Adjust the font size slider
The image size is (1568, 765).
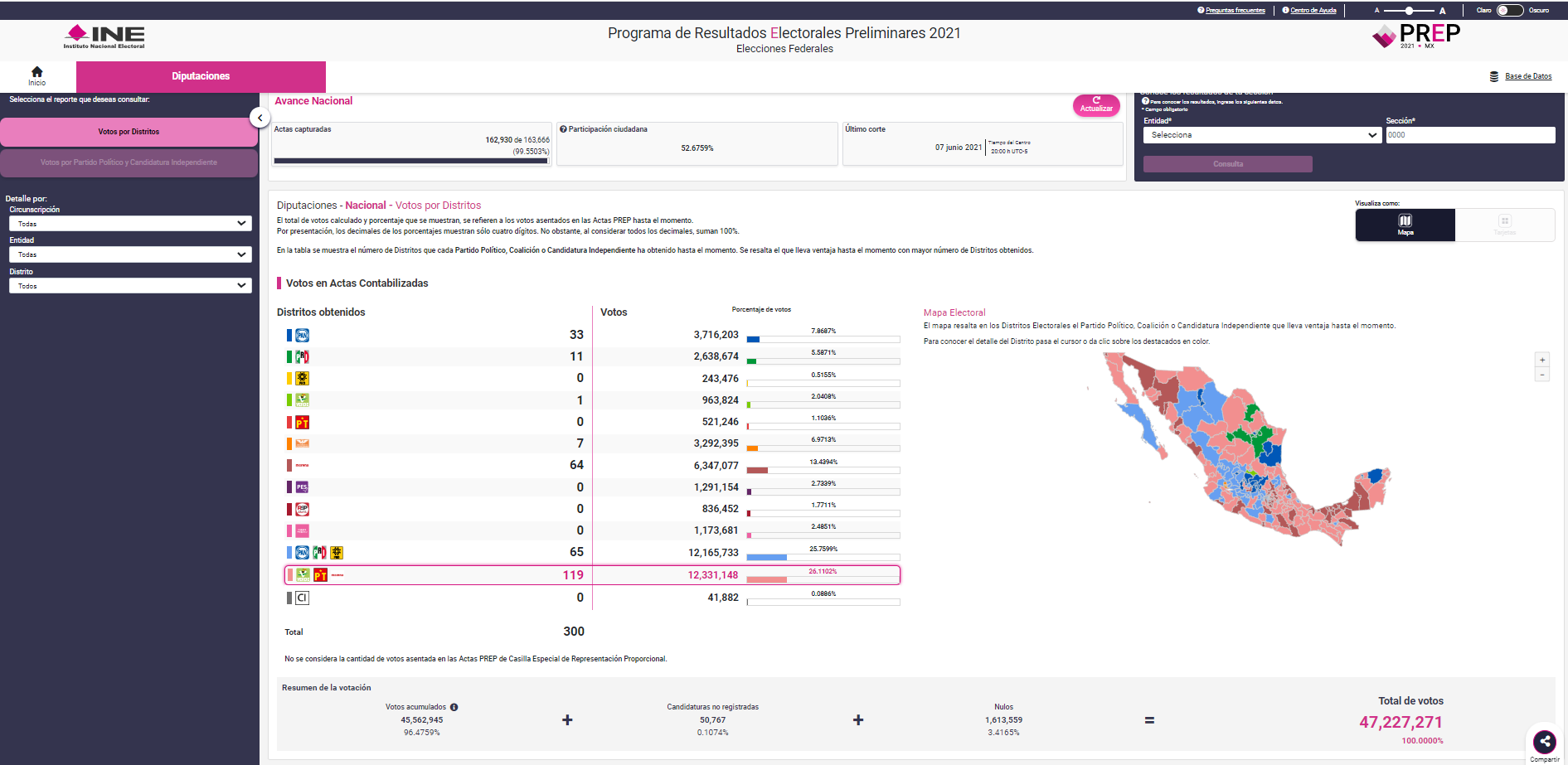point(1408,11)
